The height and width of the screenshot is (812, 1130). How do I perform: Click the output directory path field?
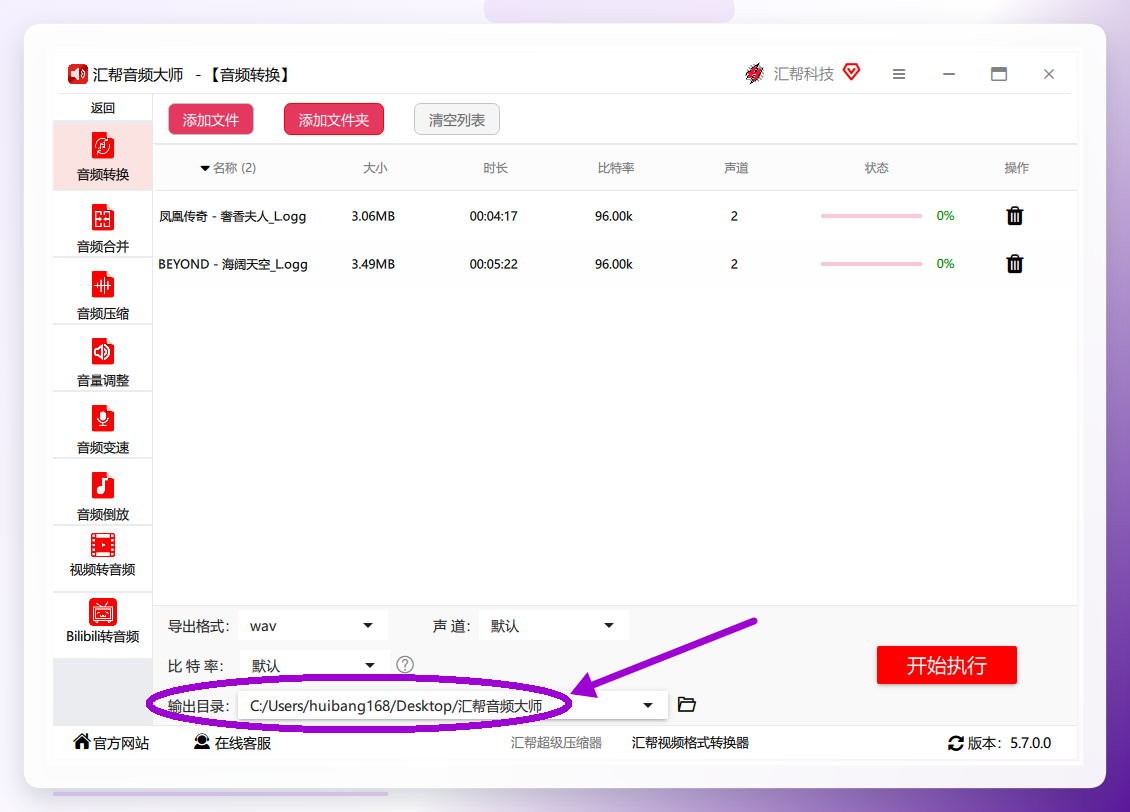tap(453, 705)
